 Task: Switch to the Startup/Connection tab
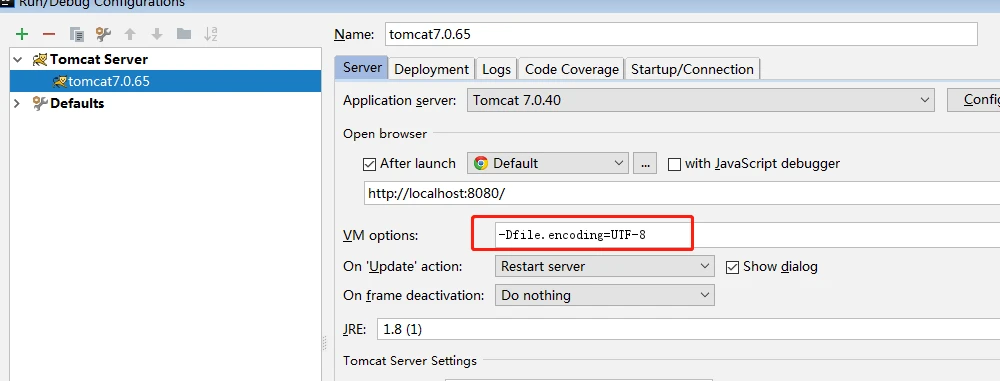click(692, 69)
